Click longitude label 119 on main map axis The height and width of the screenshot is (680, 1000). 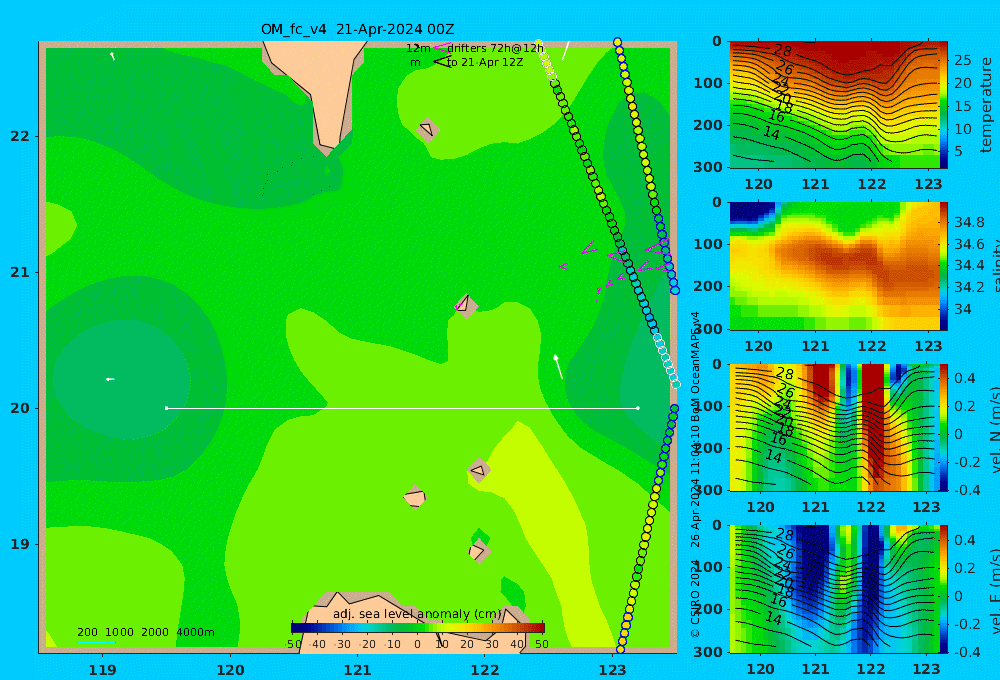(x=102, y=670)
